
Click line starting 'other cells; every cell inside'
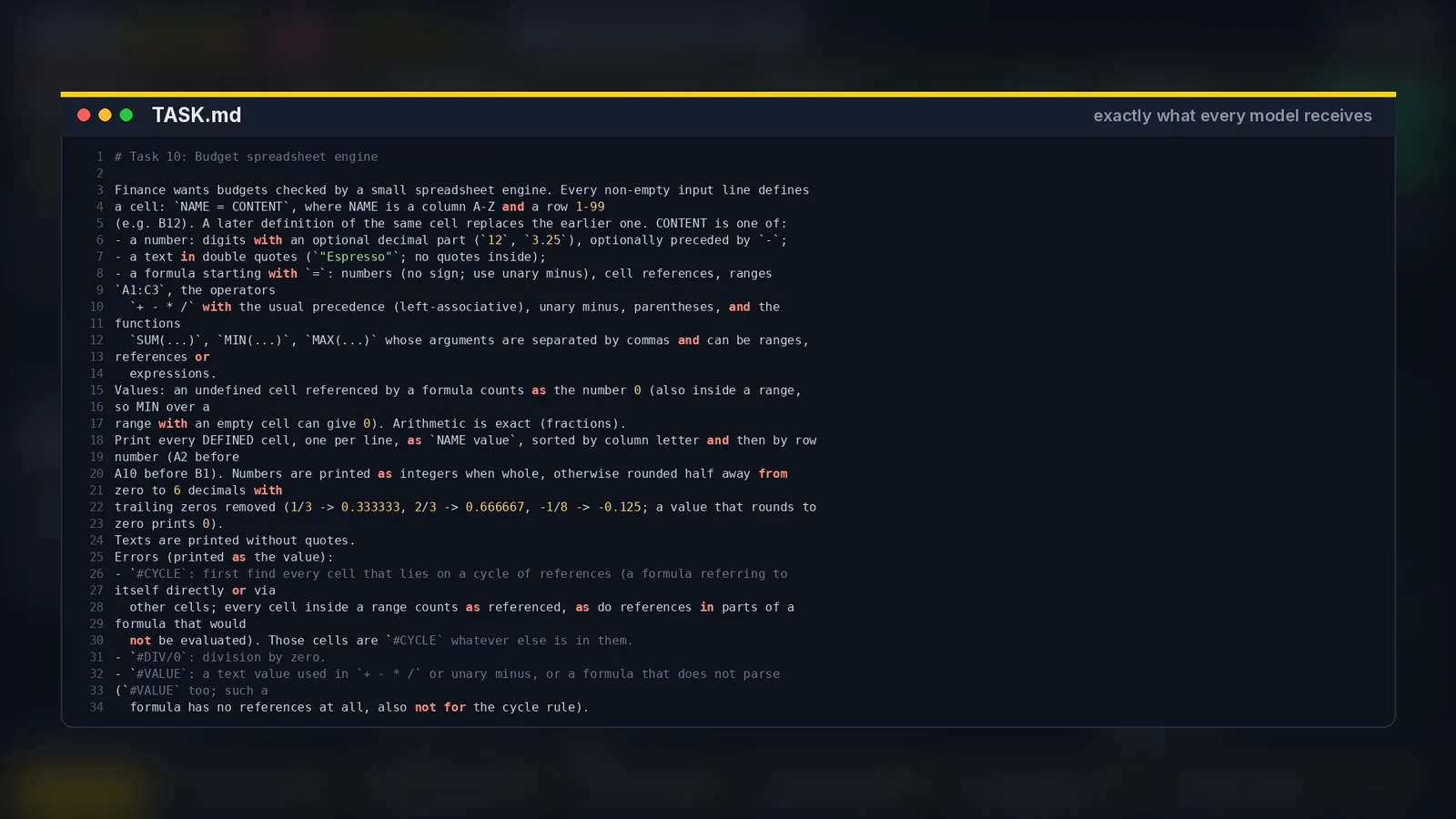[461, 607]
